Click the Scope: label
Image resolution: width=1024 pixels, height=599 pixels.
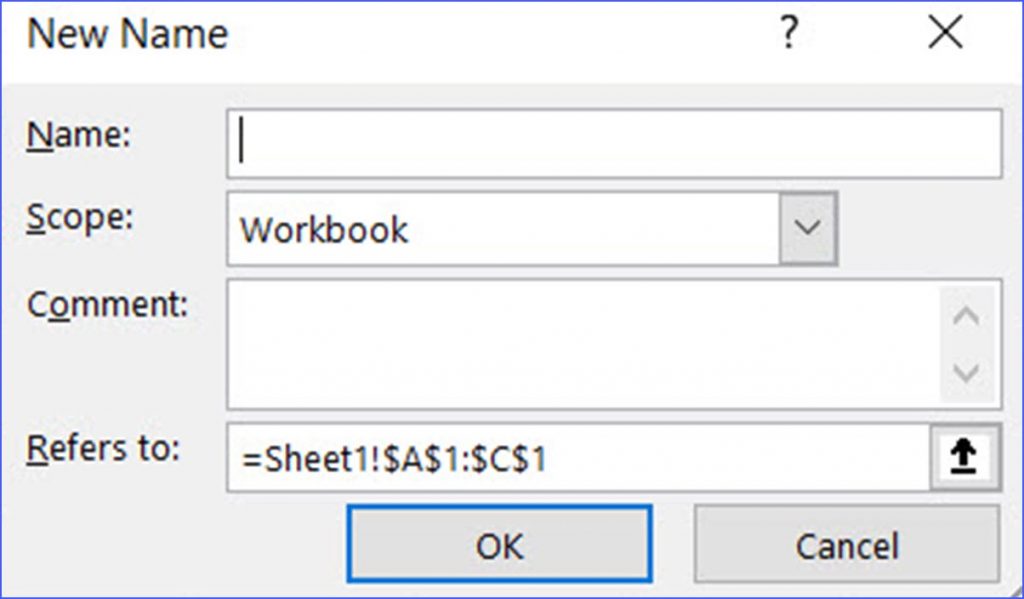[80, 220]
